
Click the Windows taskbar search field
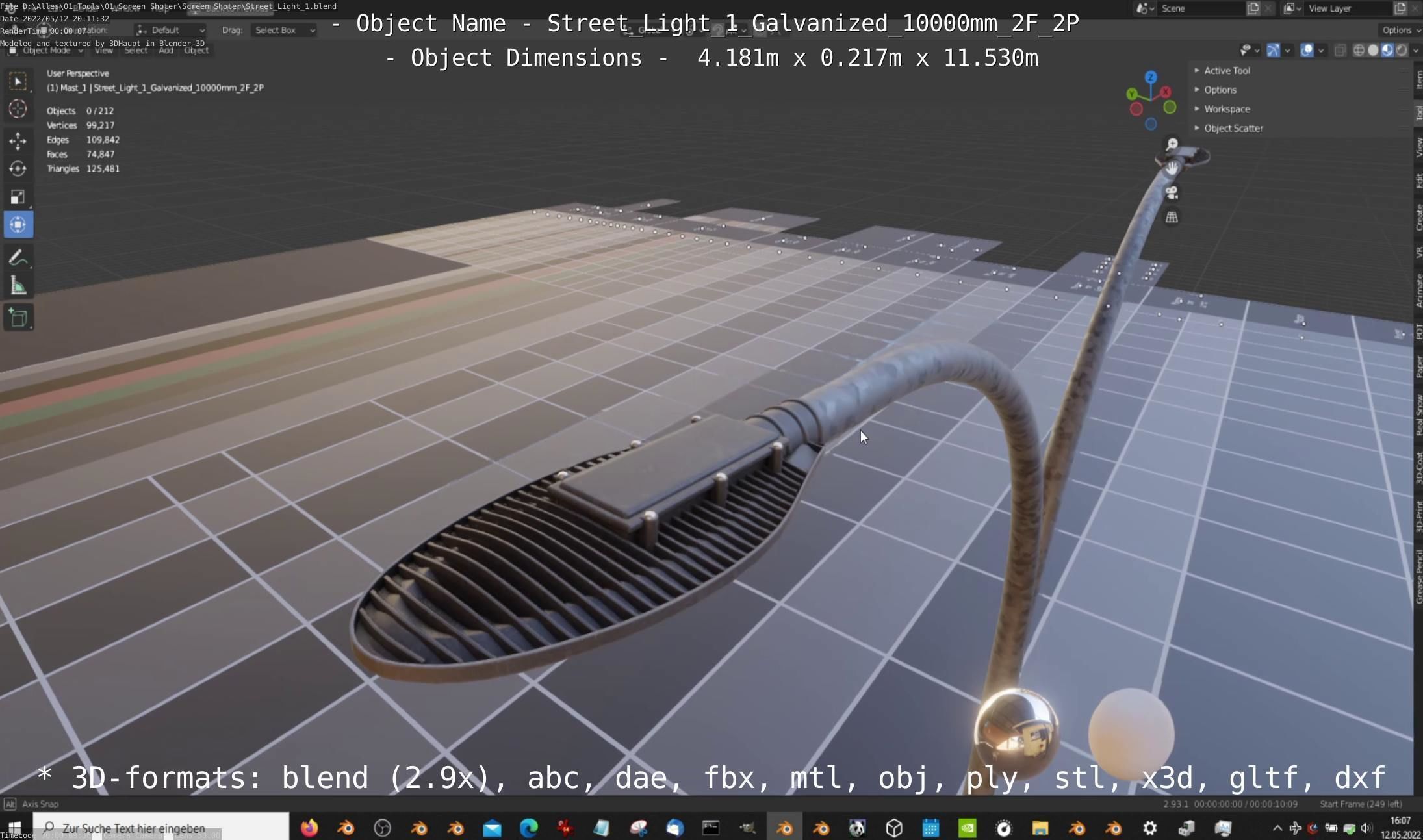tap(162, 828)
